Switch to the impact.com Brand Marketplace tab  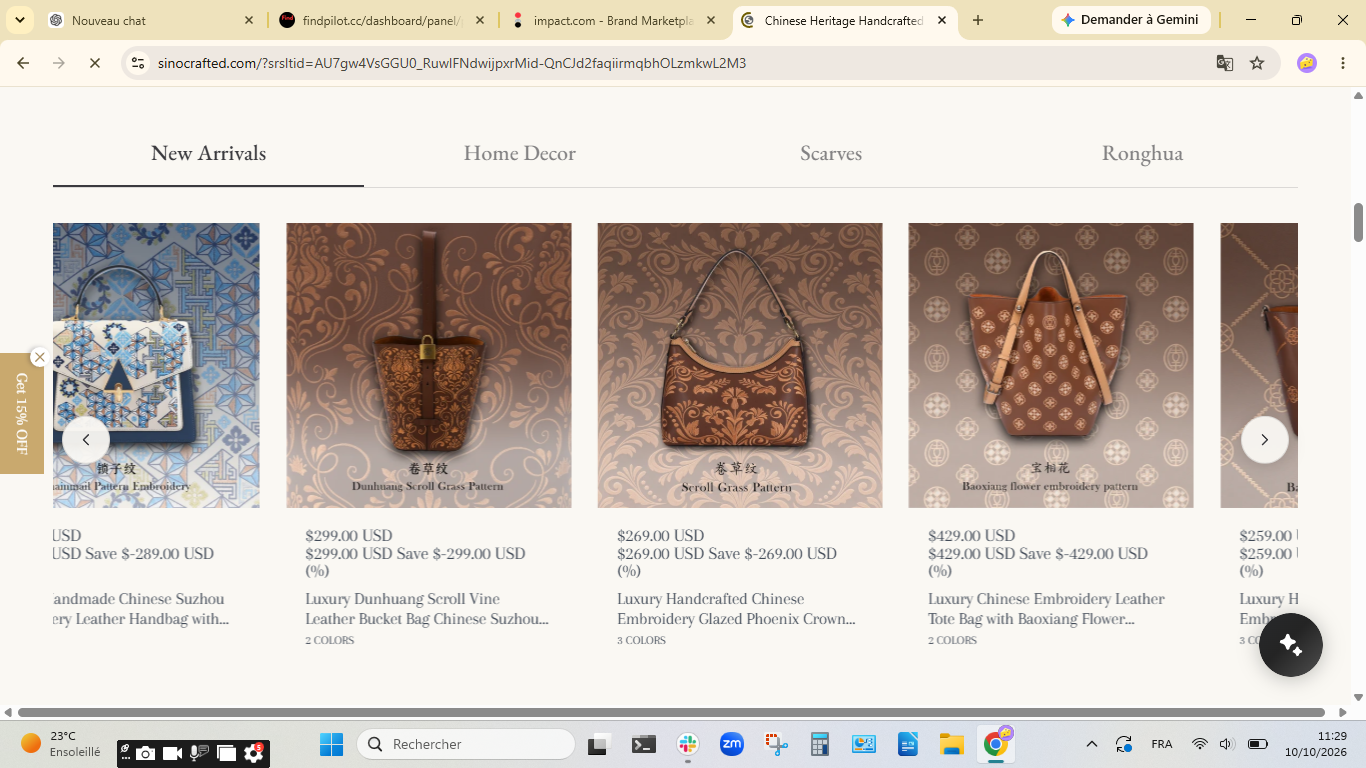tap(614, 20)
